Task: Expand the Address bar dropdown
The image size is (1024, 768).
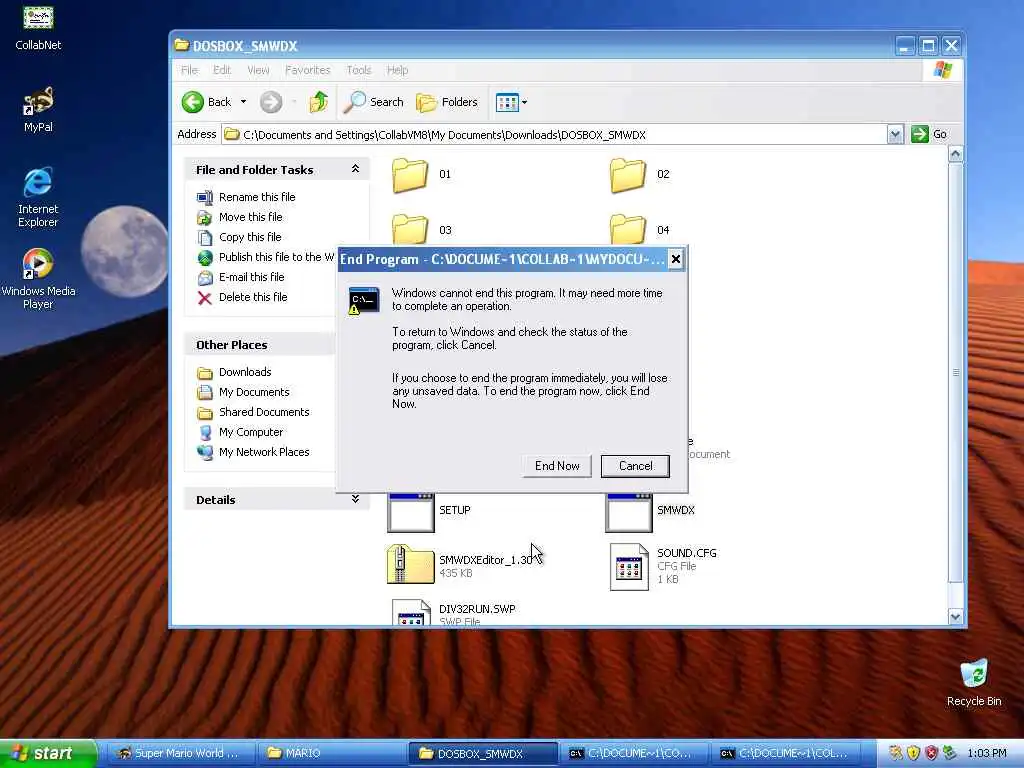Action: pyautogui.click(x=895, y=135)
